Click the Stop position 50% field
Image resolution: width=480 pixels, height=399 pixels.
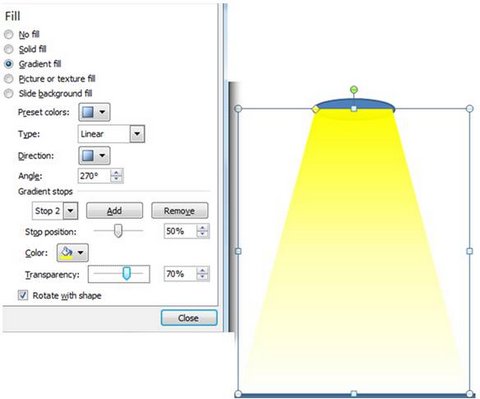point(180,231)
